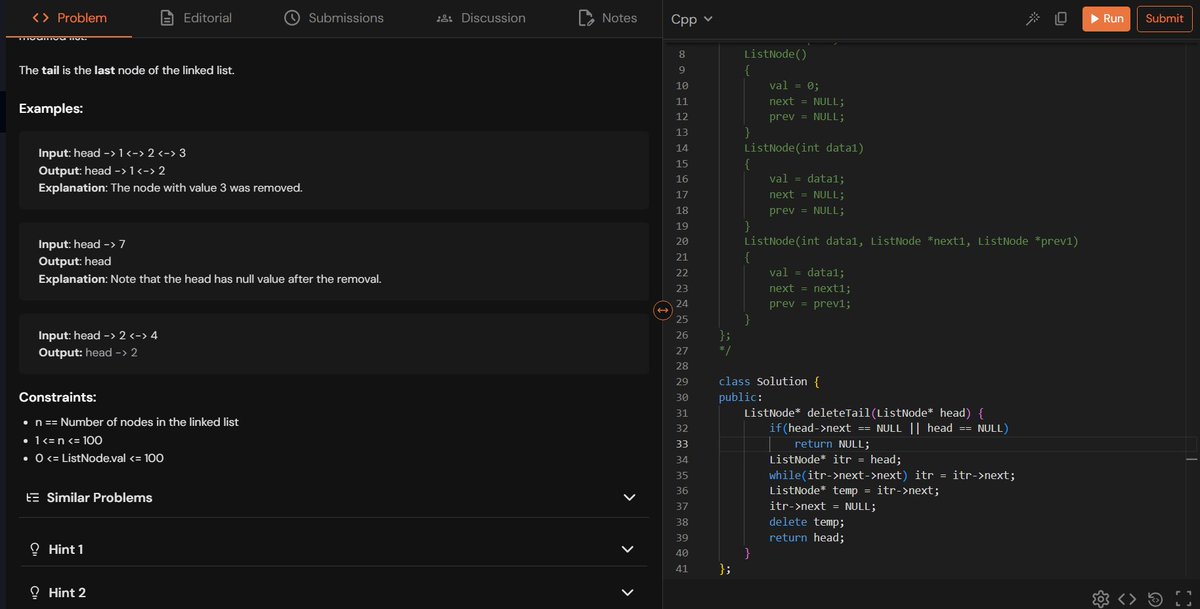The image size is (1200, 609).
Task: Click 'itr->next = NULL;' code line
Action: coord(822,506)
